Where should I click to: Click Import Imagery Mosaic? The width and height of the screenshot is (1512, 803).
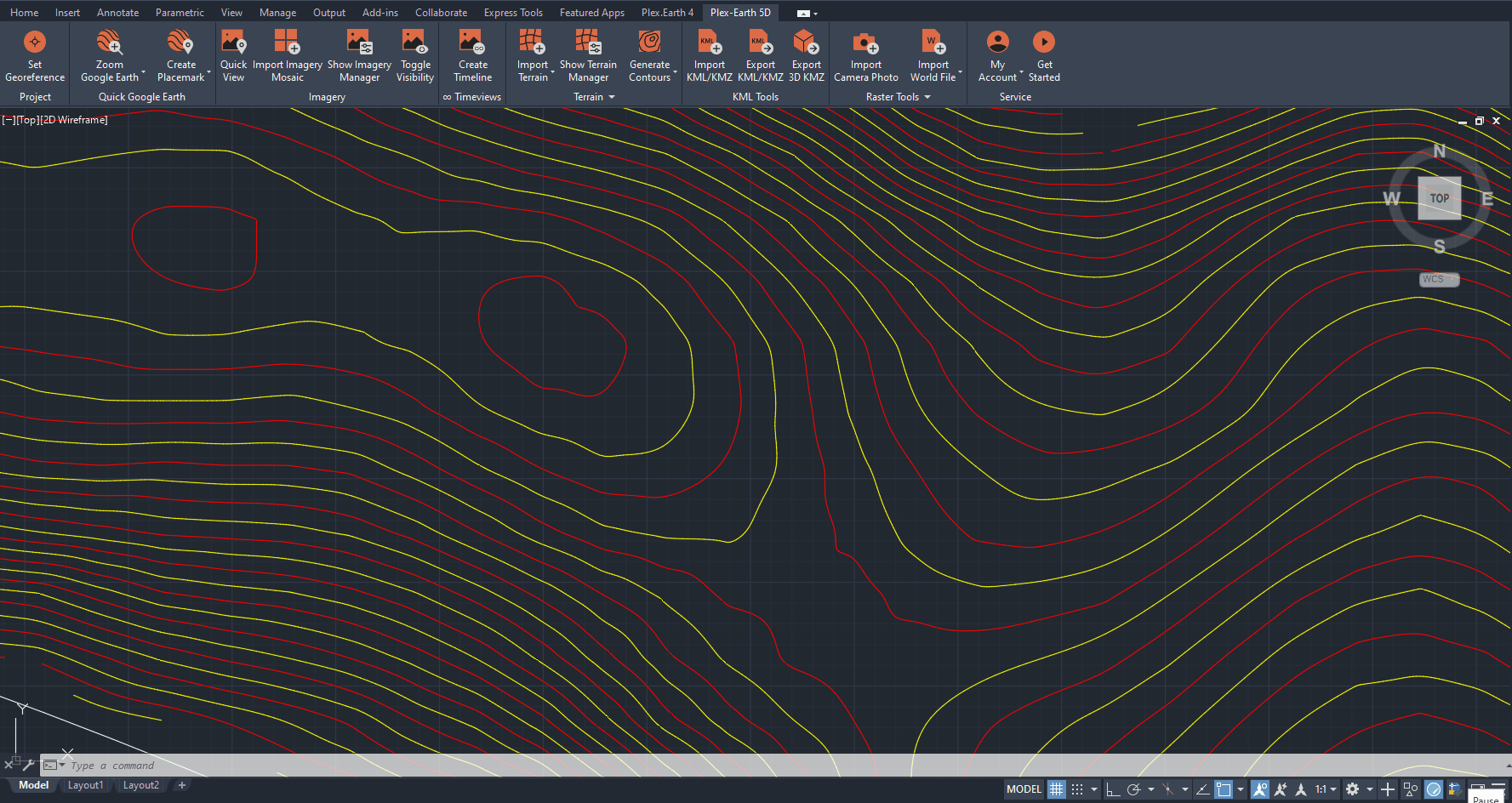click(288, 56)
